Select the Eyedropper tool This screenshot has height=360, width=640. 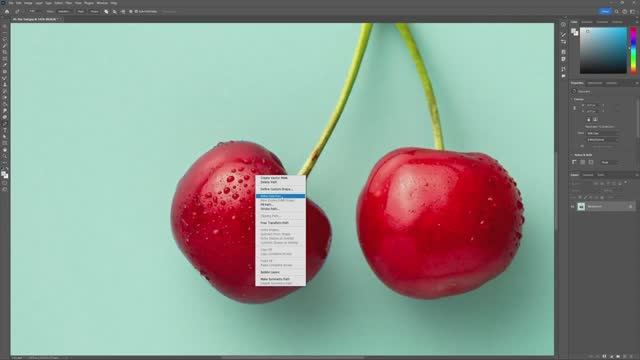[x=5, y=65]
